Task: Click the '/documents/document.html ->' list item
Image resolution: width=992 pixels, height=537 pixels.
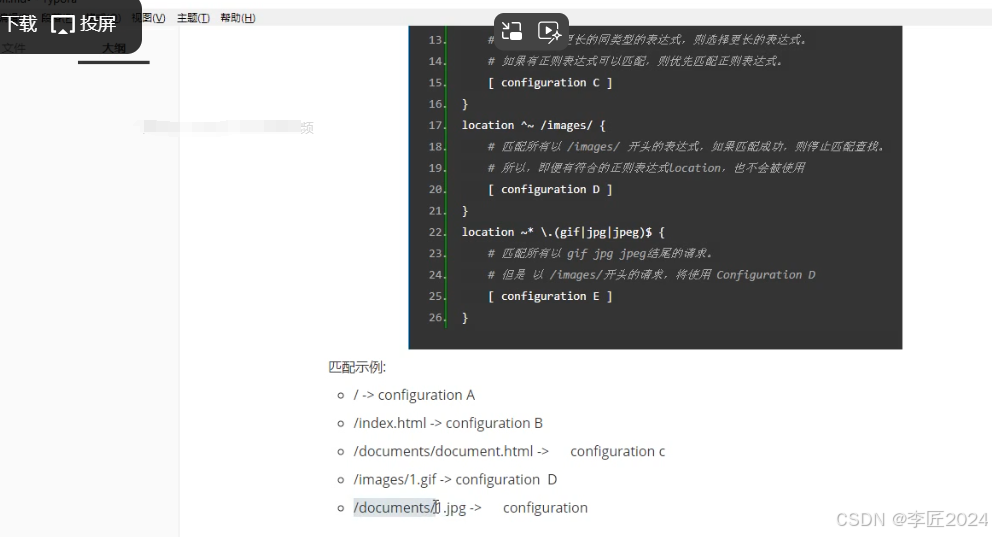Action: [x=450, y=452]
